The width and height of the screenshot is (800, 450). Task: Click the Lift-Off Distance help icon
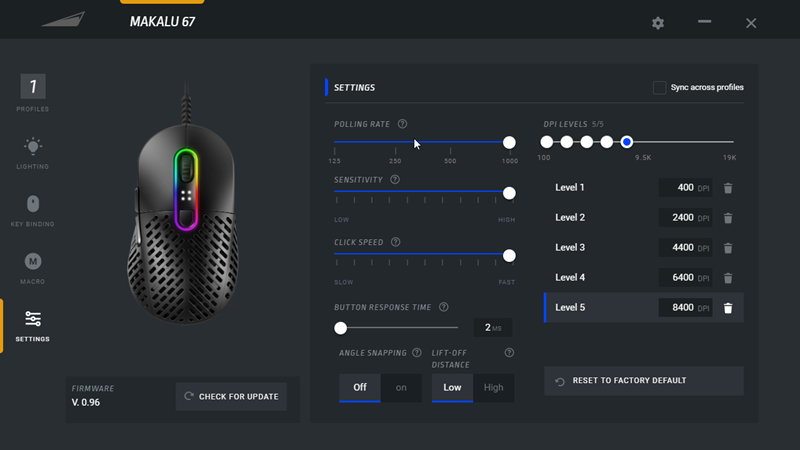click(x=509, y=353)
